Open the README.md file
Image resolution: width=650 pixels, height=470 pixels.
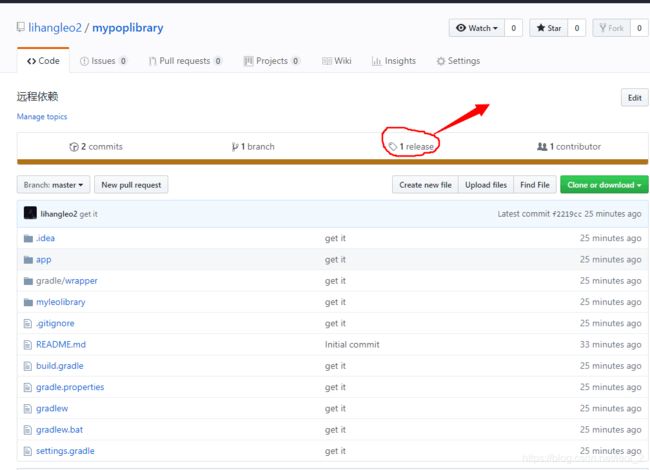click(61, 345)
